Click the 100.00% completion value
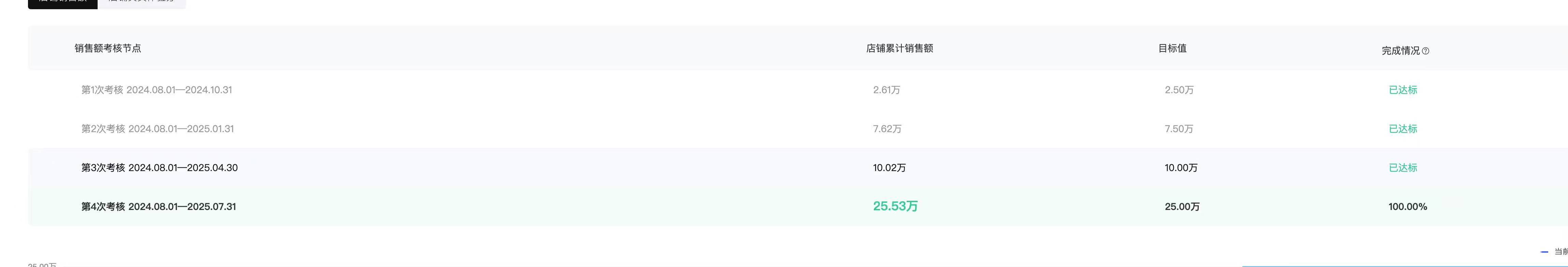This screenshot has width=1568, height=267. pyautogui.click(x=1407, y=207)
